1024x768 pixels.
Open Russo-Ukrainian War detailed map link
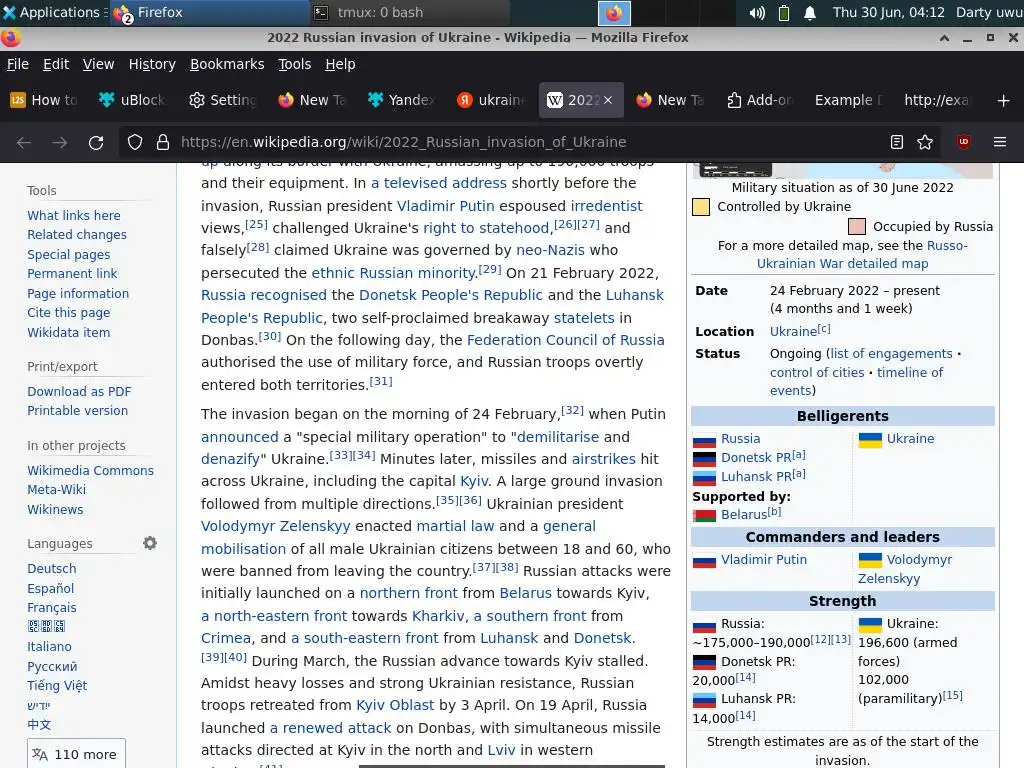click(x=861, y=255)
